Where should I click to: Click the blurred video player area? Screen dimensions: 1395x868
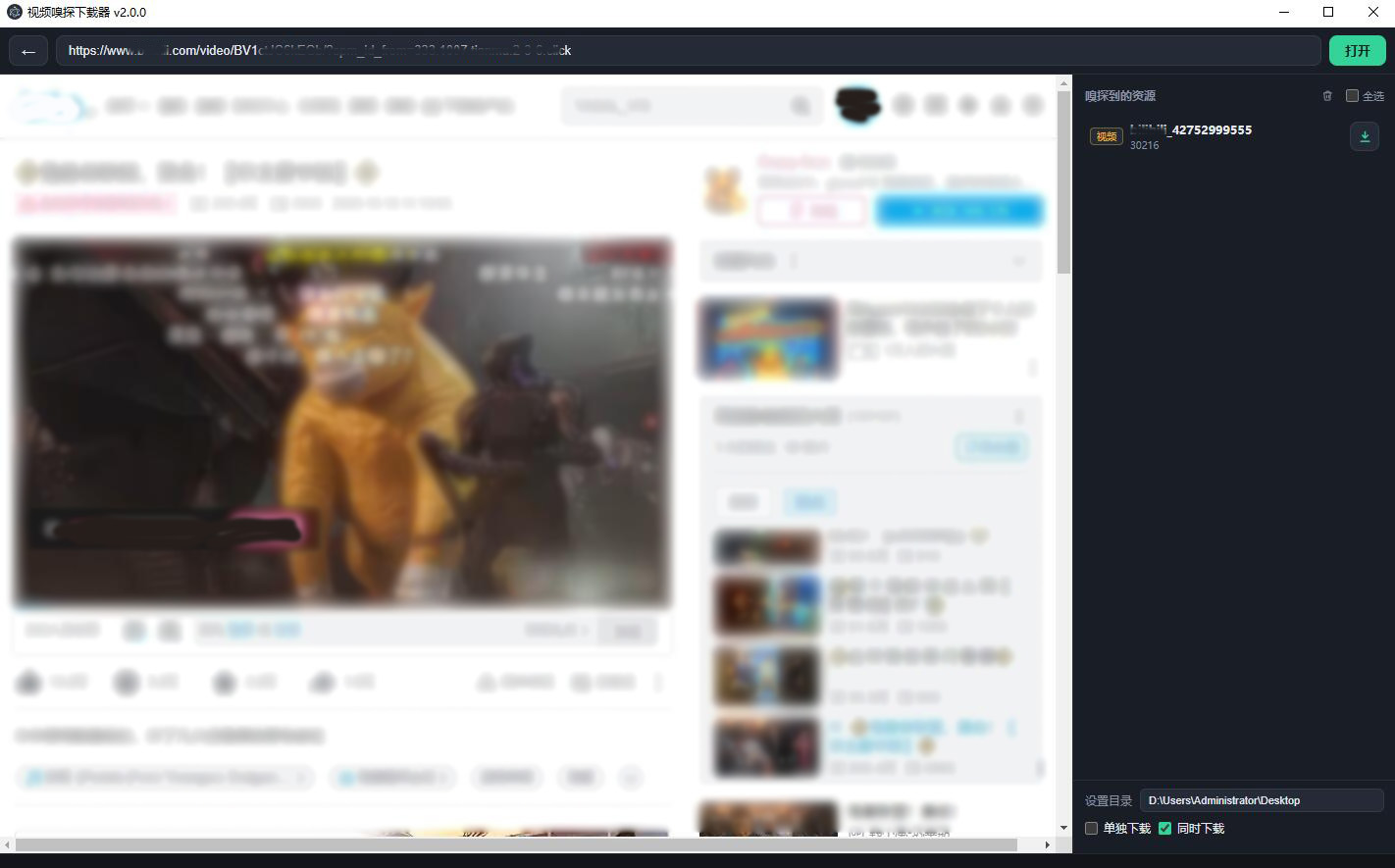(x=342, y=422)
